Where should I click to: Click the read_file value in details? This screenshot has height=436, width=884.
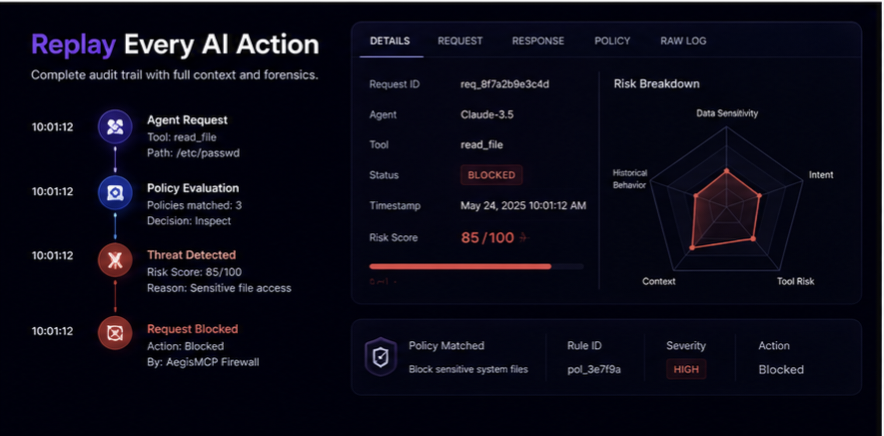coord(481,145)
